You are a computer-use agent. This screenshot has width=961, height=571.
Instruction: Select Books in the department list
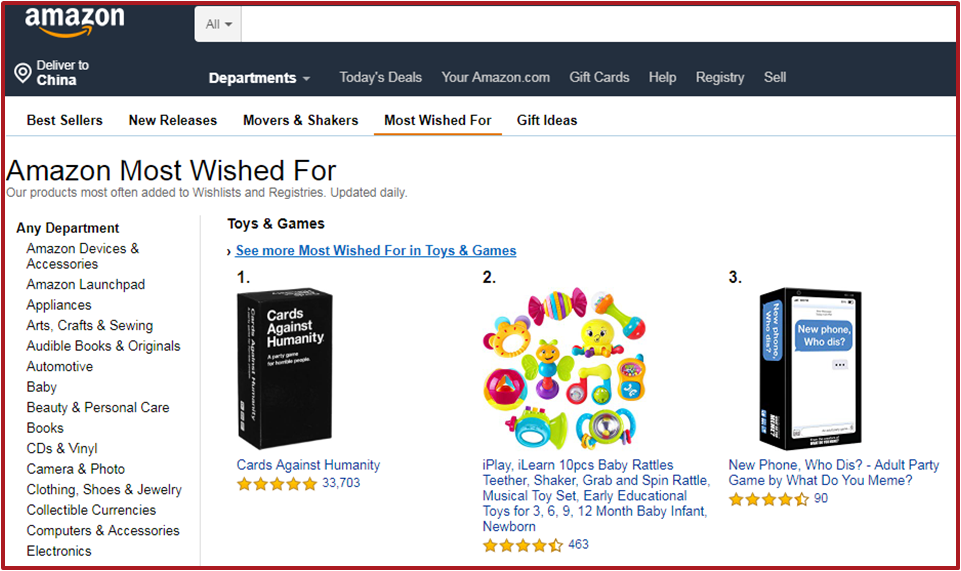point(45,428)
